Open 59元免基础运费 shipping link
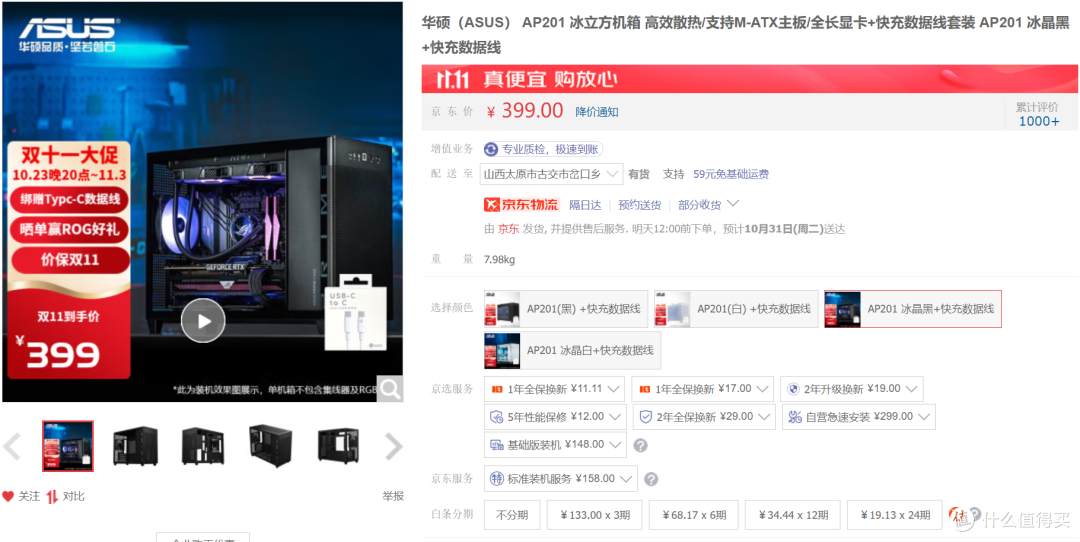This screenshot has height=542, width=1080. pos(731,174)
